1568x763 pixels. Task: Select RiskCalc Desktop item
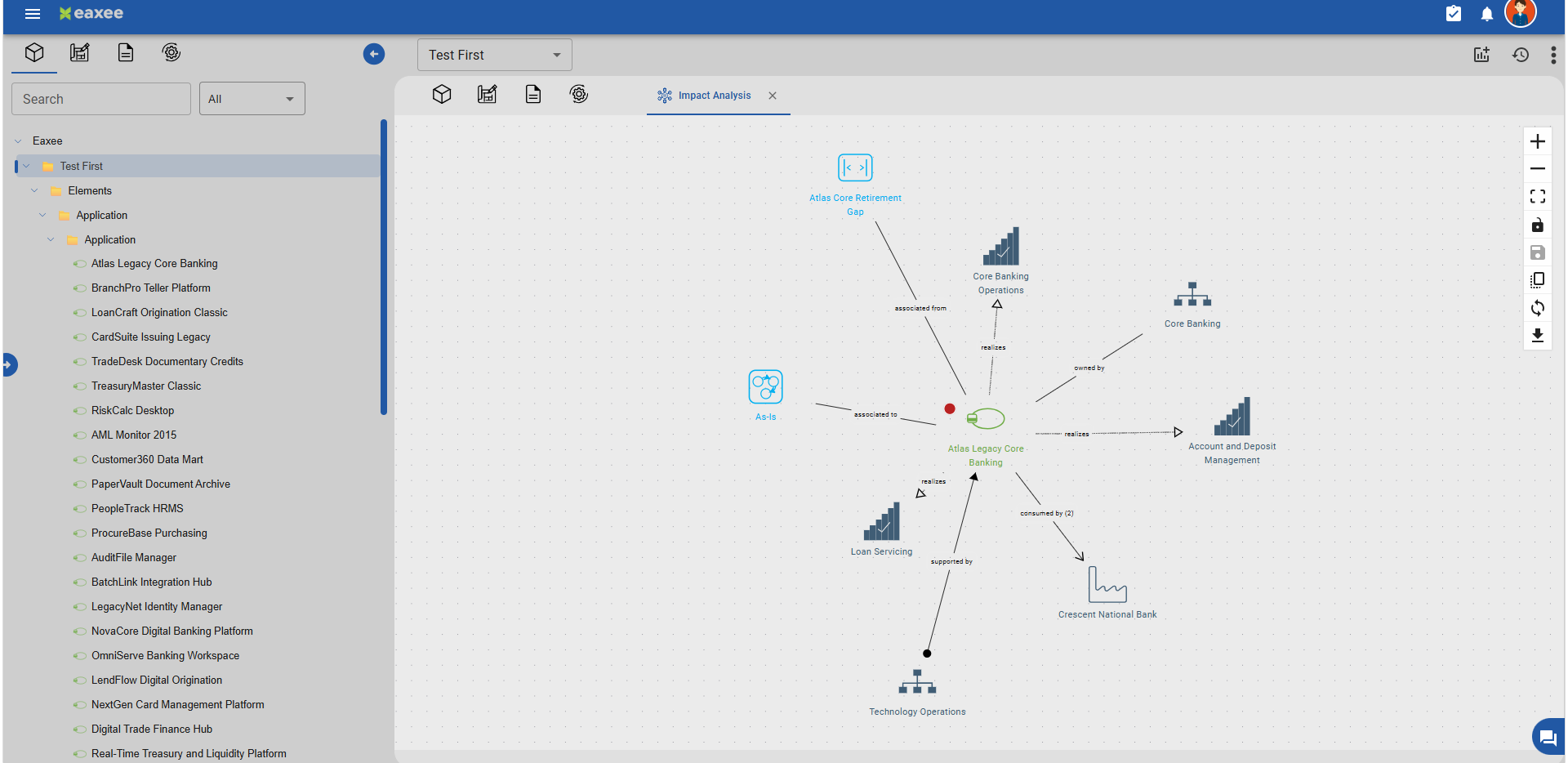132,411
